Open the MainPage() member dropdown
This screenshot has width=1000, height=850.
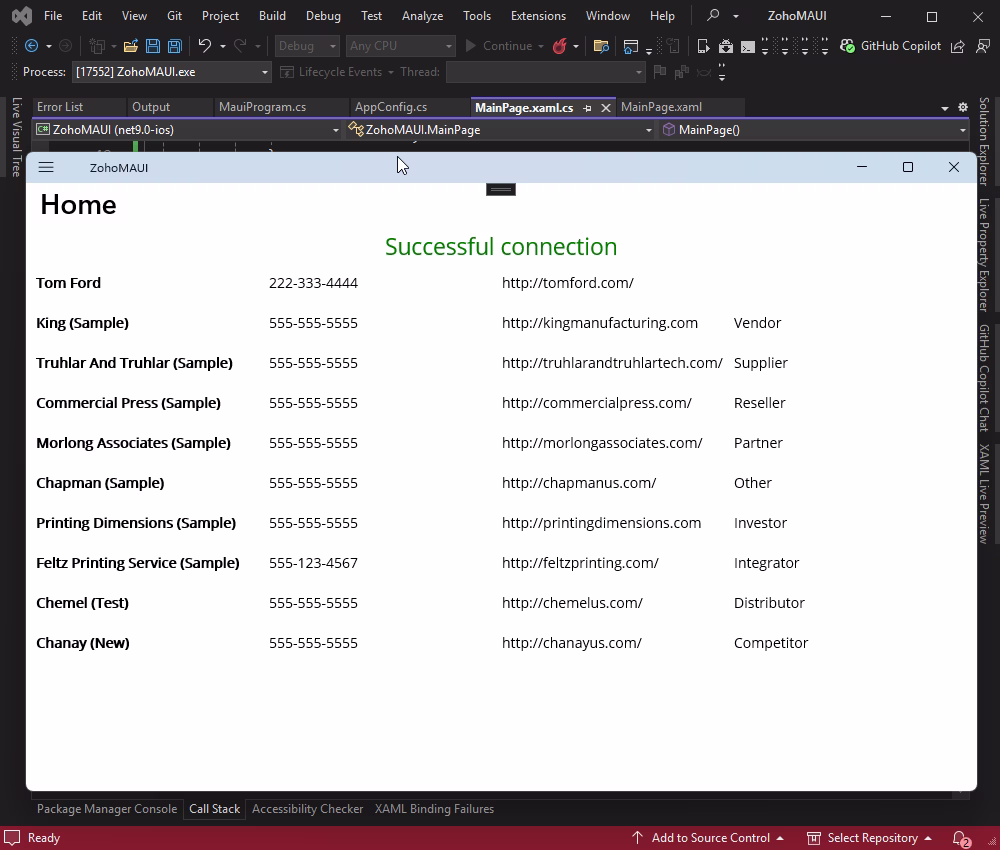(813, 129)
